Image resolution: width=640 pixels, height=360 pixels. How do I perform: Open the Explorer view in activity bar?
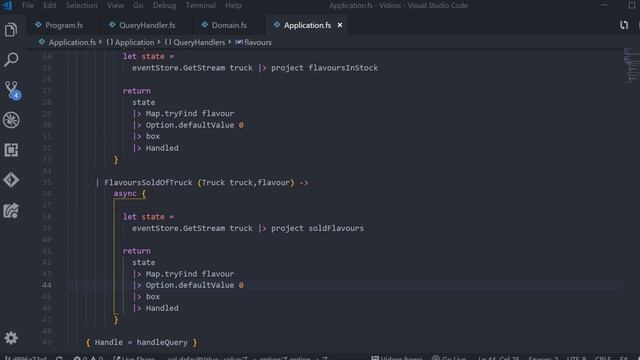(x=11, y=30)
